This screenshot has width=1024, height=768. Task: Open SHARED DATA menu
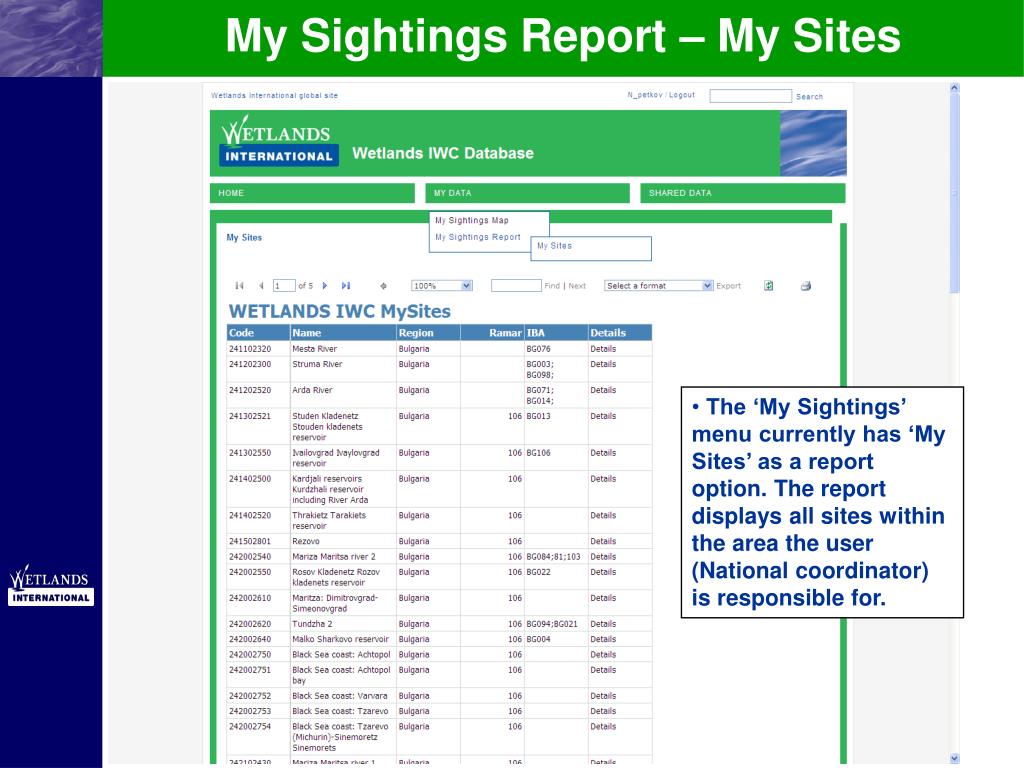(743, 193)
